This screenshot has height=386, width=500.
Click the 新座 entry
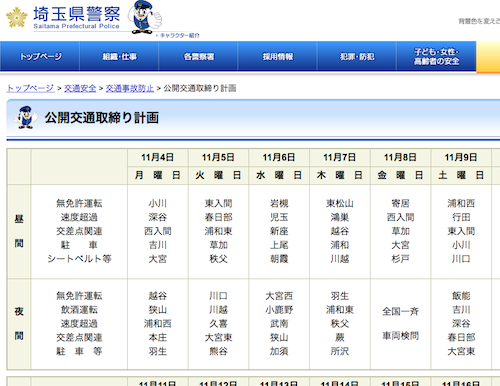(279, 231)
